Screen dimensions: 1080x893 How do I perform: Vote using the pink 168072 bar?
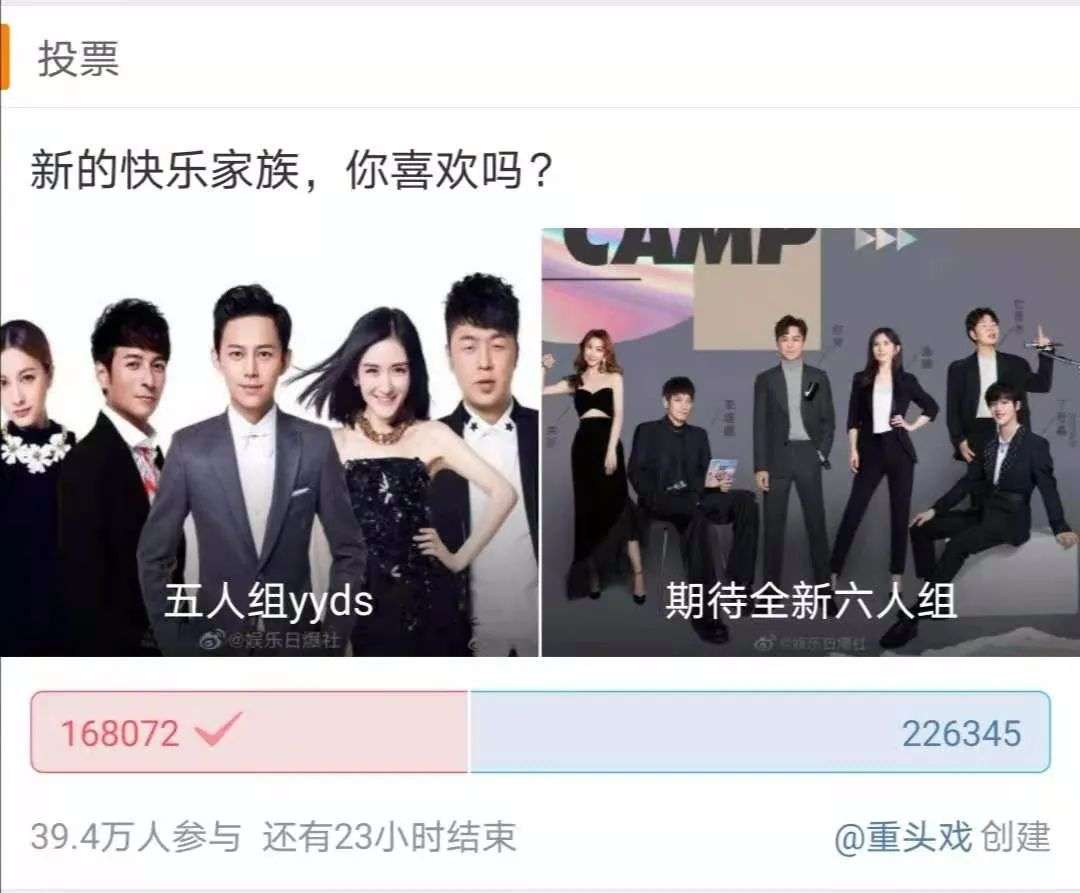click(249, 732)
